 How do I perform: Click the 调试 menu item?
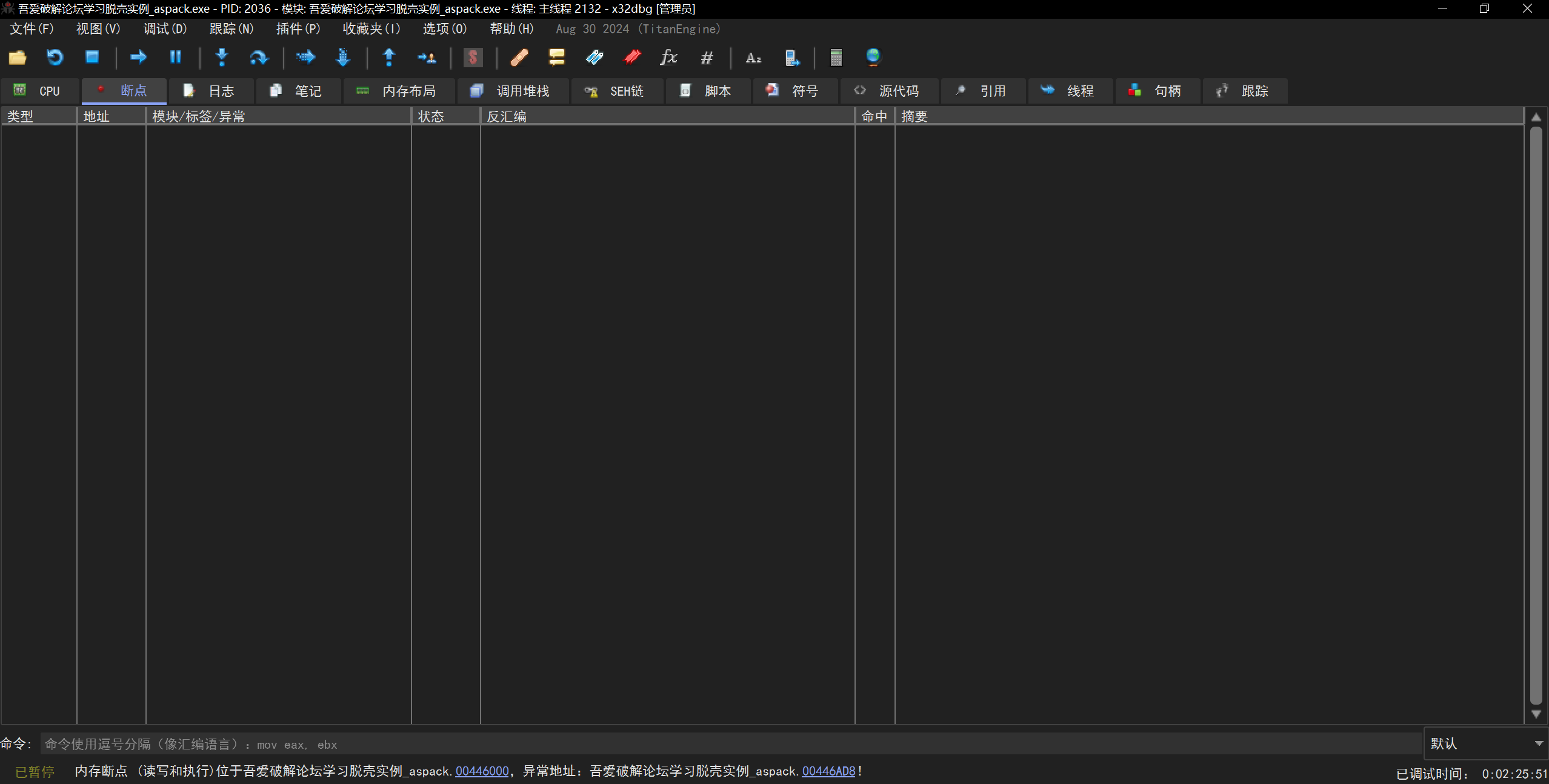(164, 29)
